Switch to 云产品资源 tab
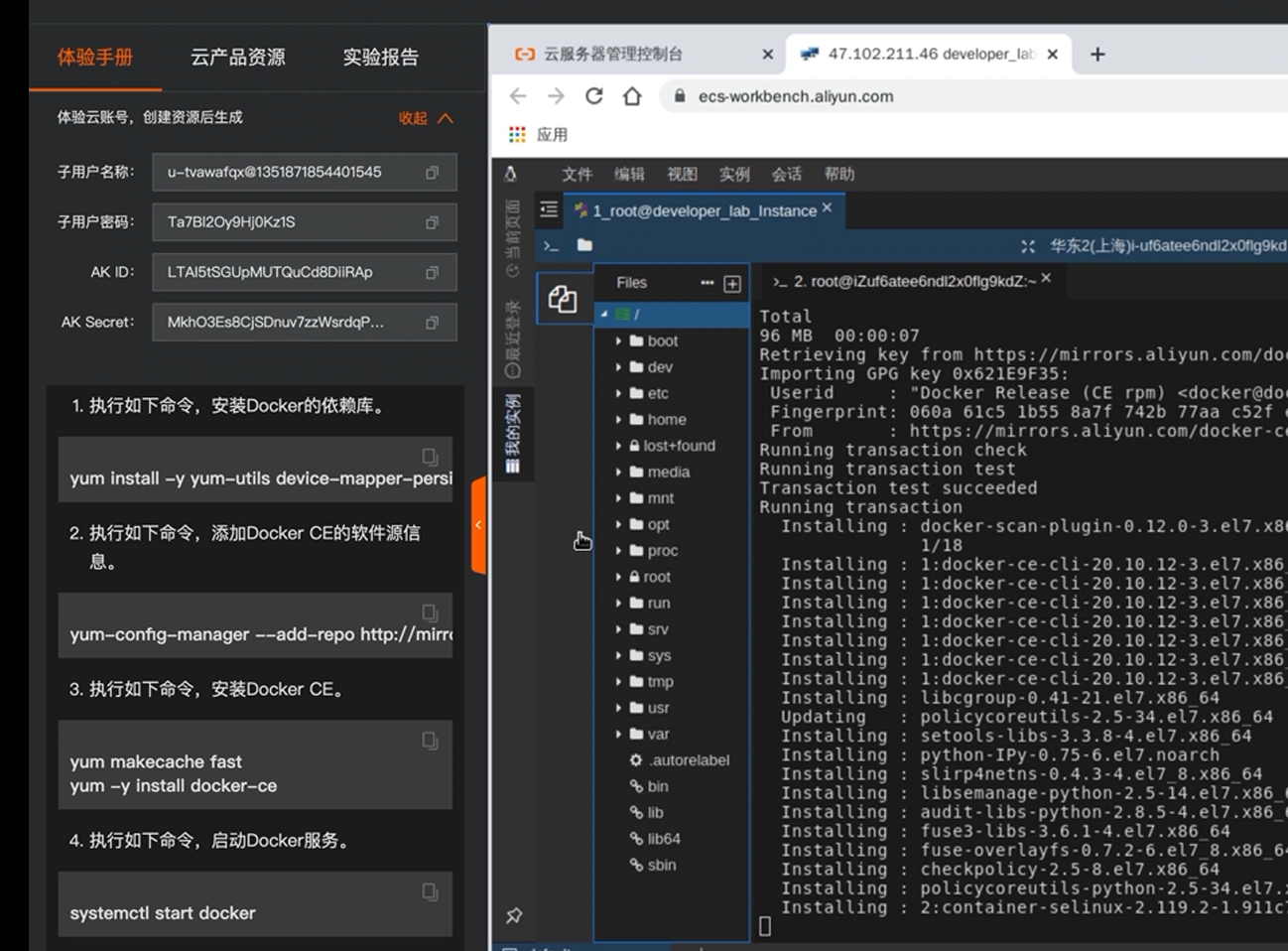This screenshot has height=951, width=1288. pyautogui.click(x=238, y=58)
